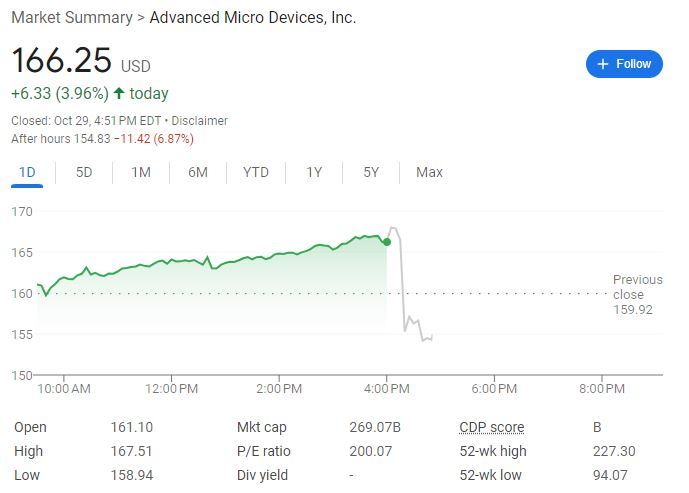Select the 1D time range tab
This screenshot has width=689, height=493.
pyautogui.click(x=27, y=172)
